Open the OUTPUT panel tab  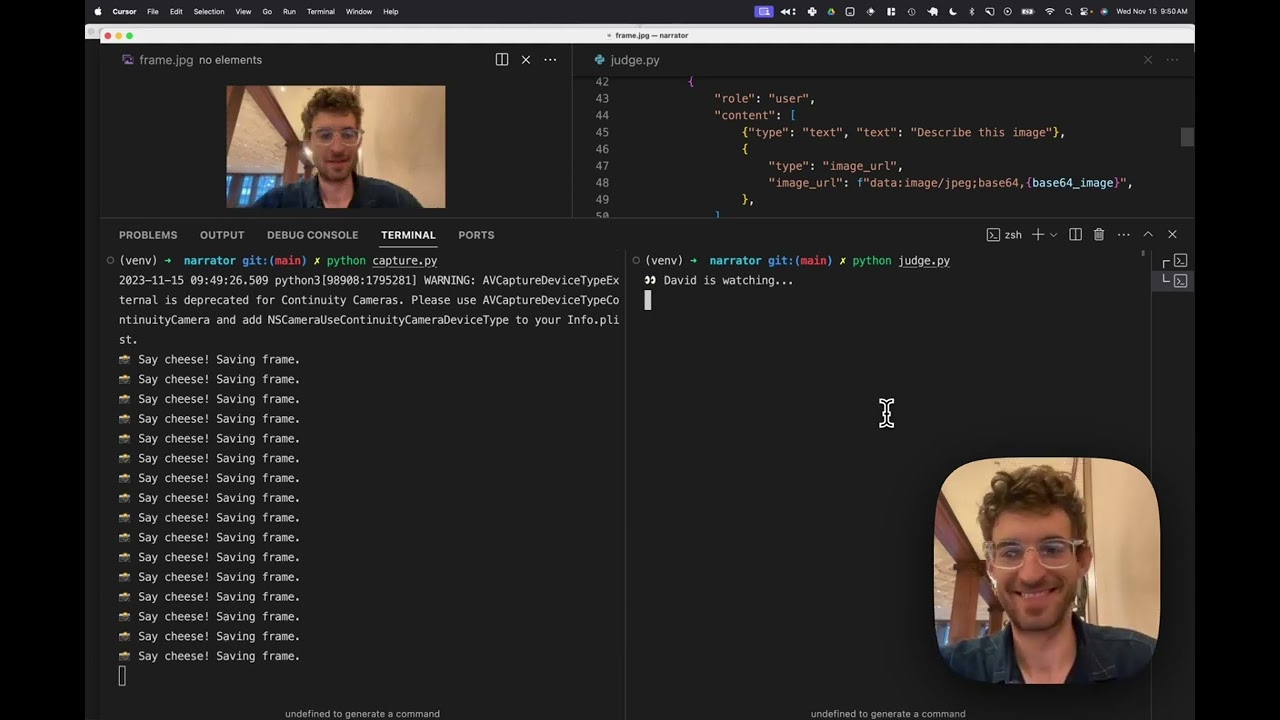pyautogui.click(x=222, y=235)
